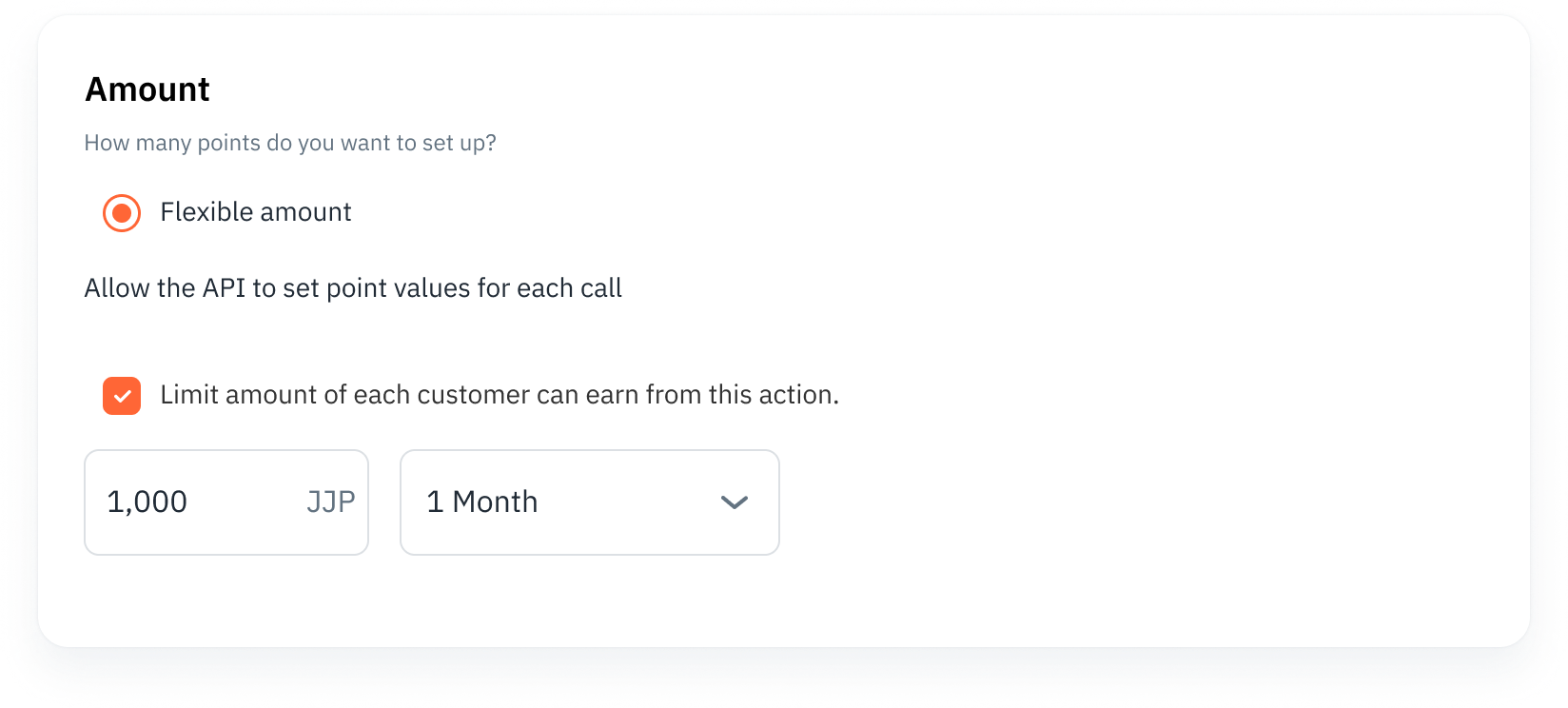Viewport: 1568px width, 708px height.
Task: Click the white checkmark icon in checkbox
Action: pos(122,397)
